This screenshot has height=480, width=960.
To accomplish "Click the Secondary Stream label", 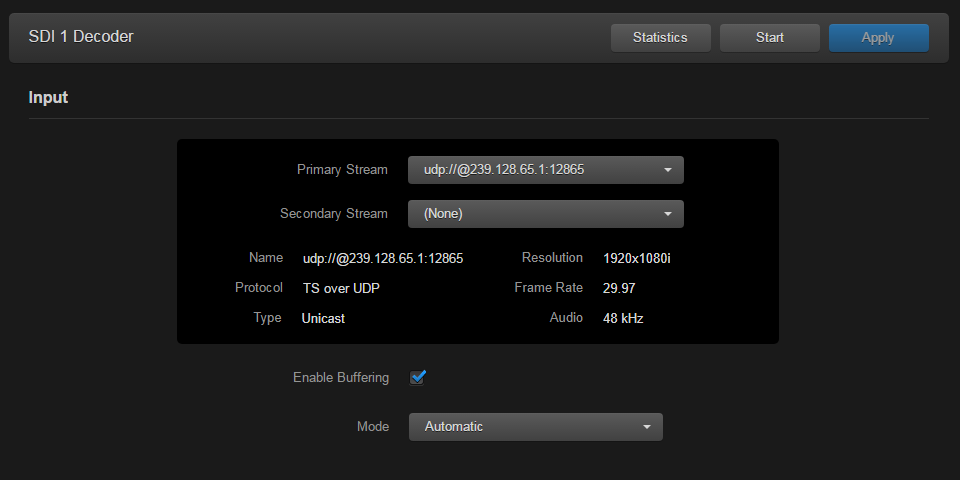I will [333, 214].
